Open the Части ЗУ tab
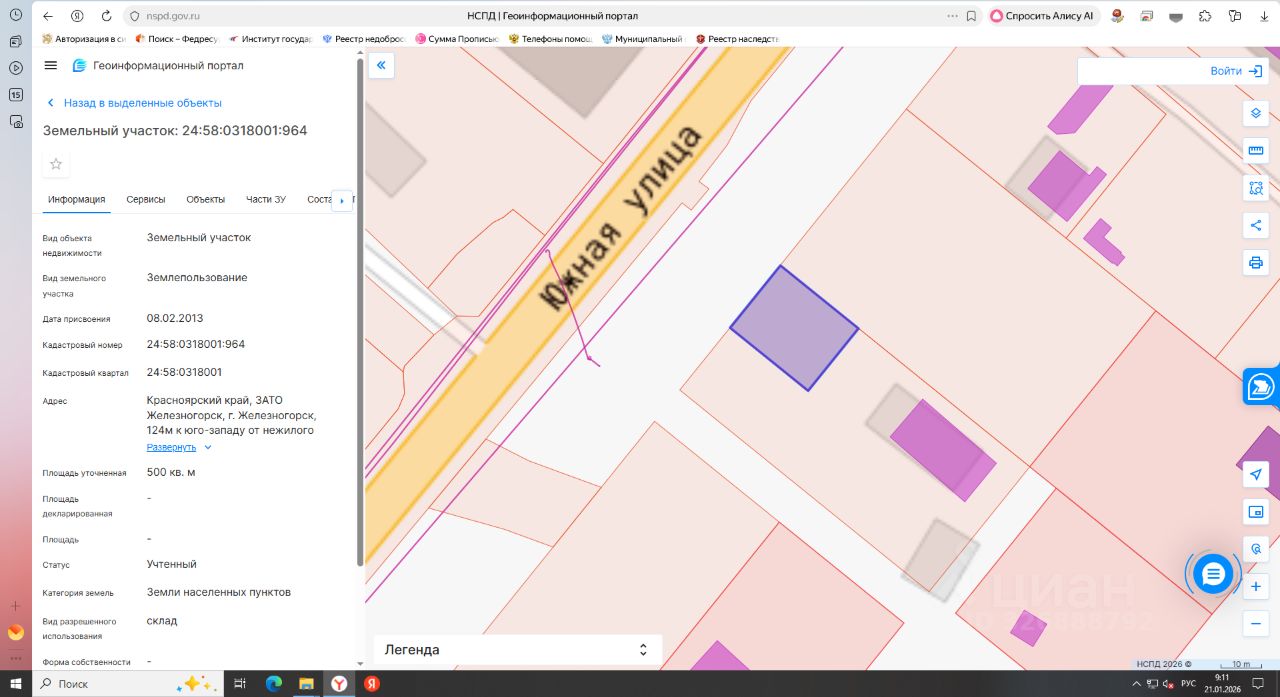This screenshot has width=1280, height=697. coord(266,200)
